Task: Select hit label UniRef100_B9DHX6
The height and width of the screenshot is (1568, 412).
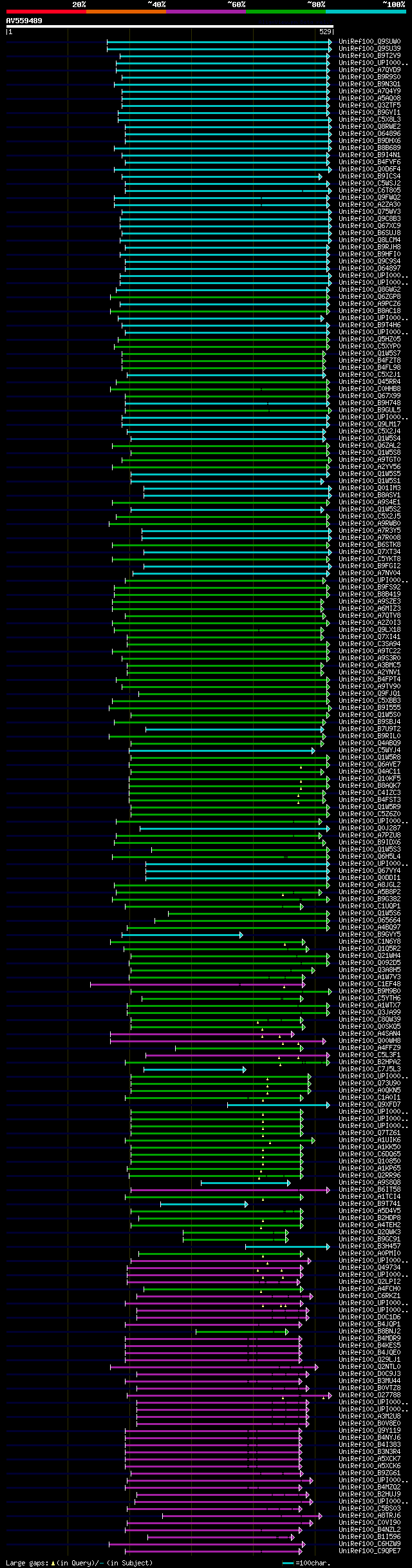Action: [x=370, y=141]
